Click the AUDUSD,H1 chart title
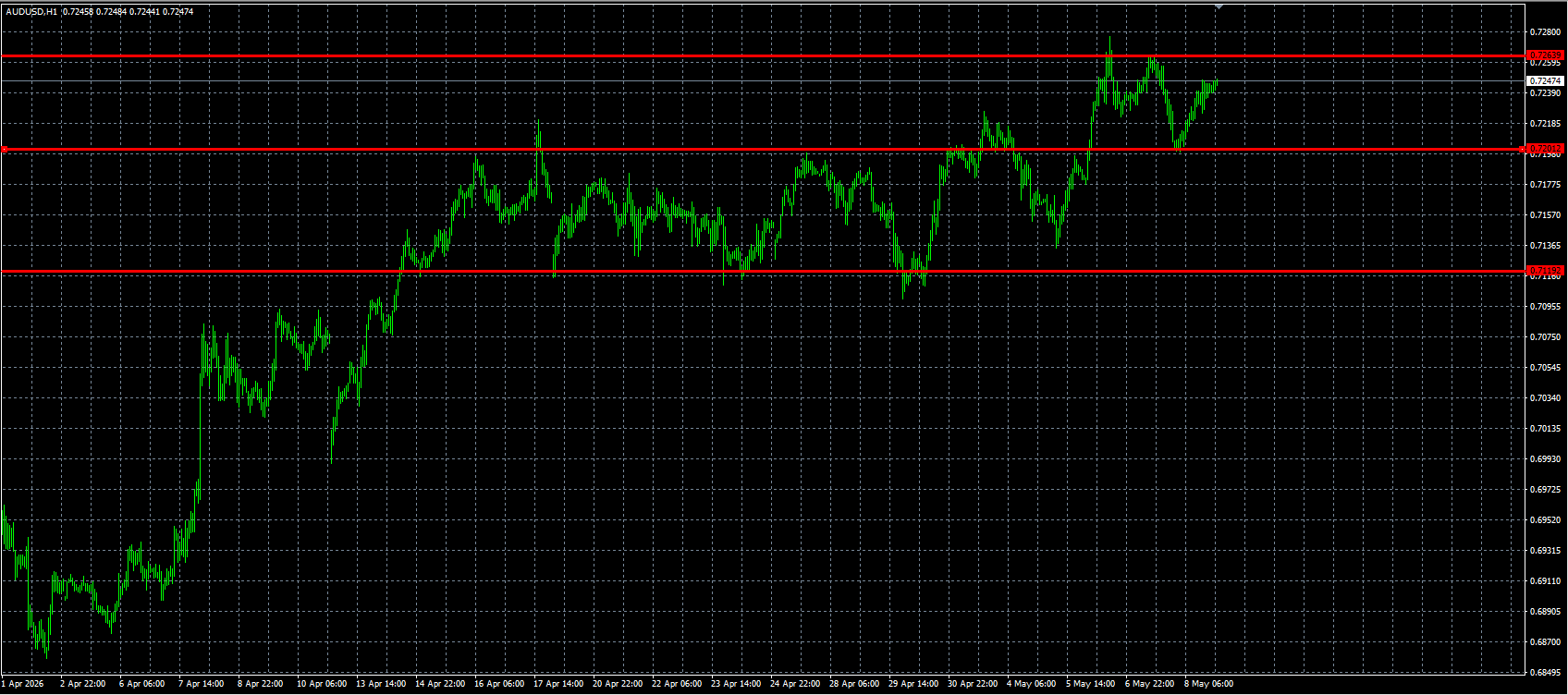The height and width of the screenshot is (695, 1568). (x=31, y=11)
